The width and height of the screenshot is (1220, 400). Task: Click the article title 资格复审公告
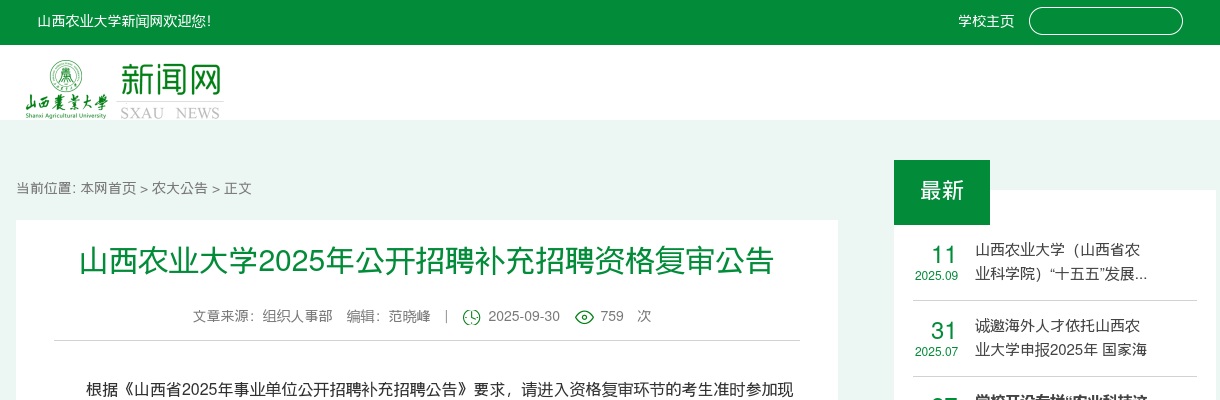427,261
